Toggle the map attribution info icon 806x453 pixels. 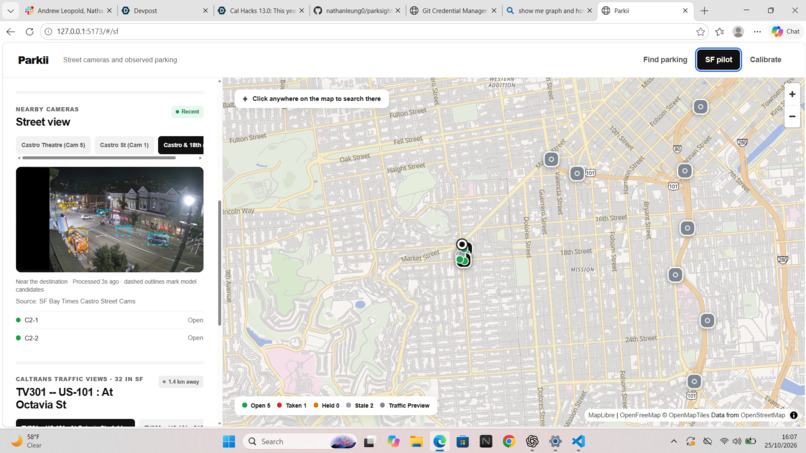click(794, 415)
